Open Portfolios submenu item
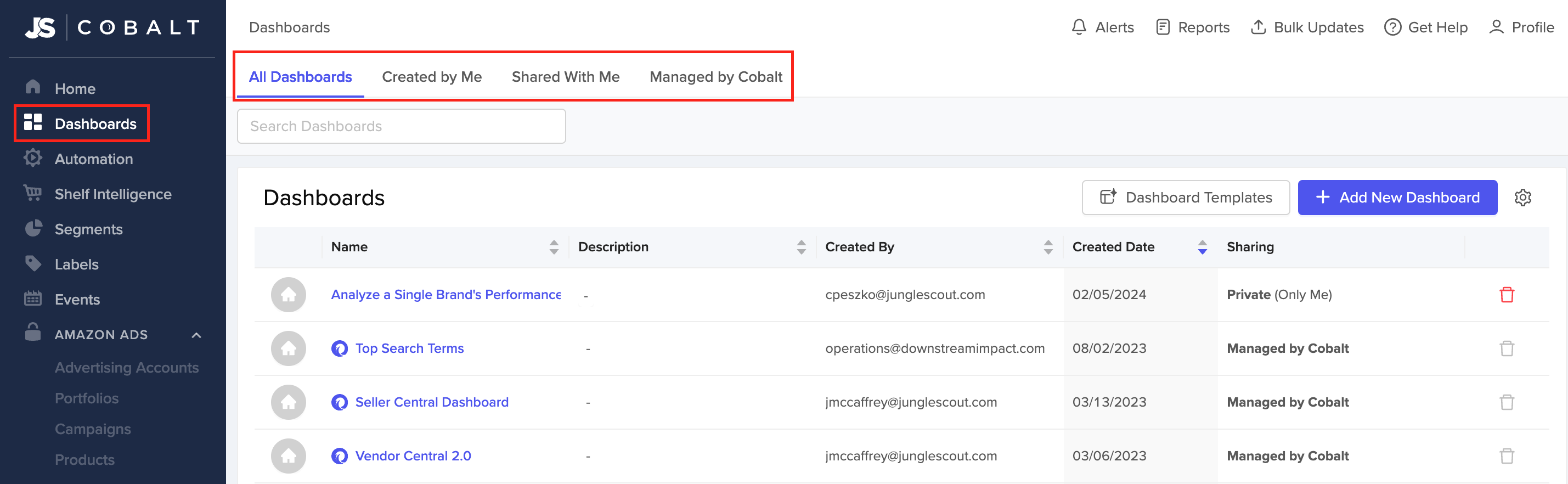This screenshot has height=484, width=1568. 87,398
